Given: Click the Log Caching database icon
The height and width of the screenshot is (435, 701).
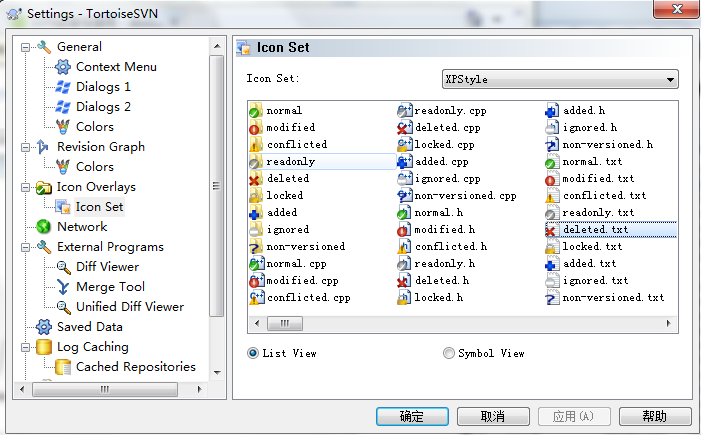Looking at the screenshot, I should point(44,346).
